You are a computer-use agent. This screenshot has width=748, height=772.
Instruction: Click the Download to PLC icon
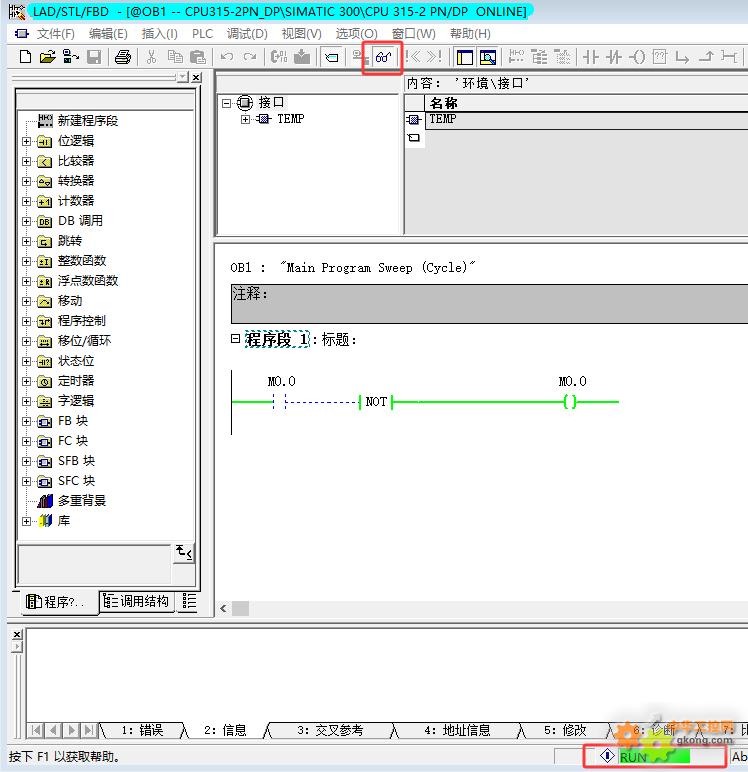coord(302,57)
